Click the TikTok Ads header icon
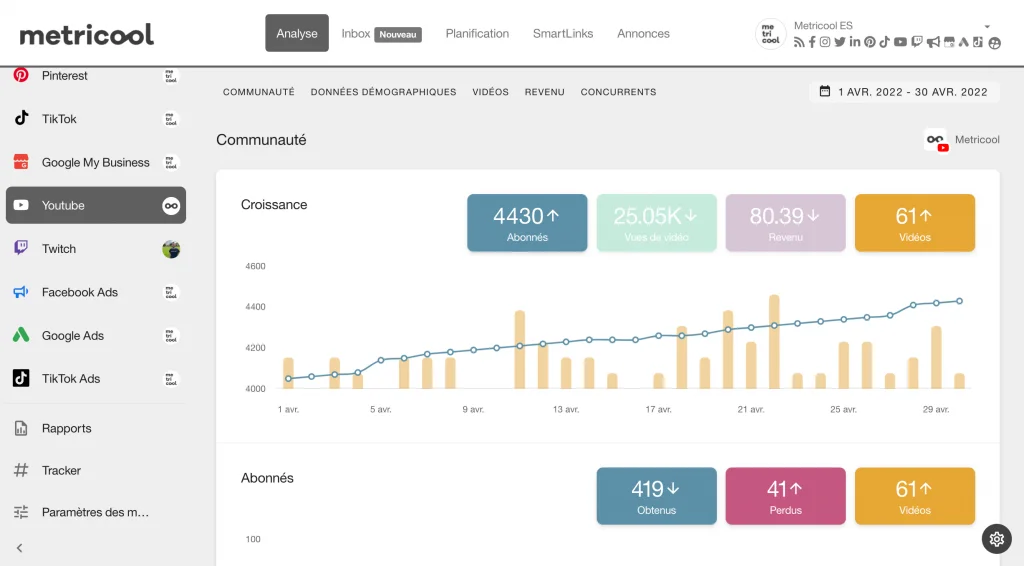This screenshot has height=566, width=1024. 978,42
